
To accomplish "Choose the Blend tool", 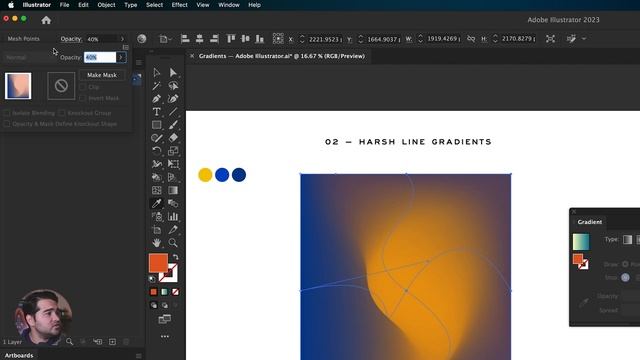I will (173, 203).
